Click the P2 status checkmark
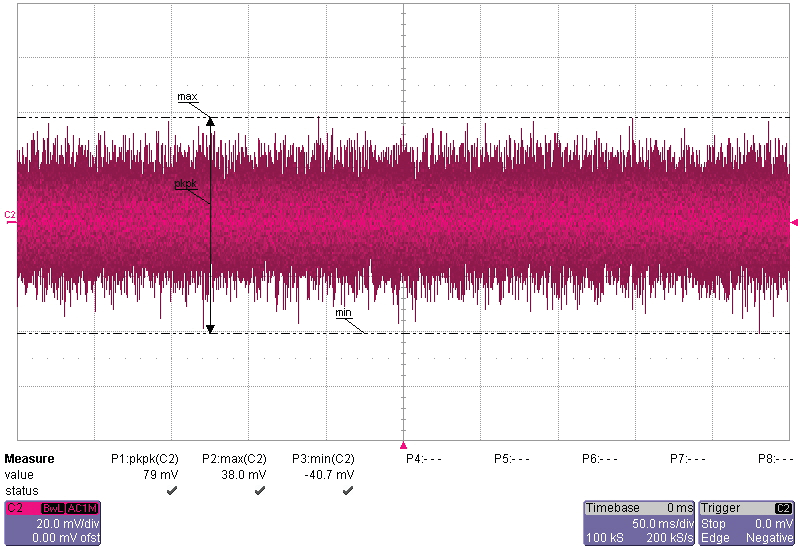The image size is (800, 547). point(260,491)
